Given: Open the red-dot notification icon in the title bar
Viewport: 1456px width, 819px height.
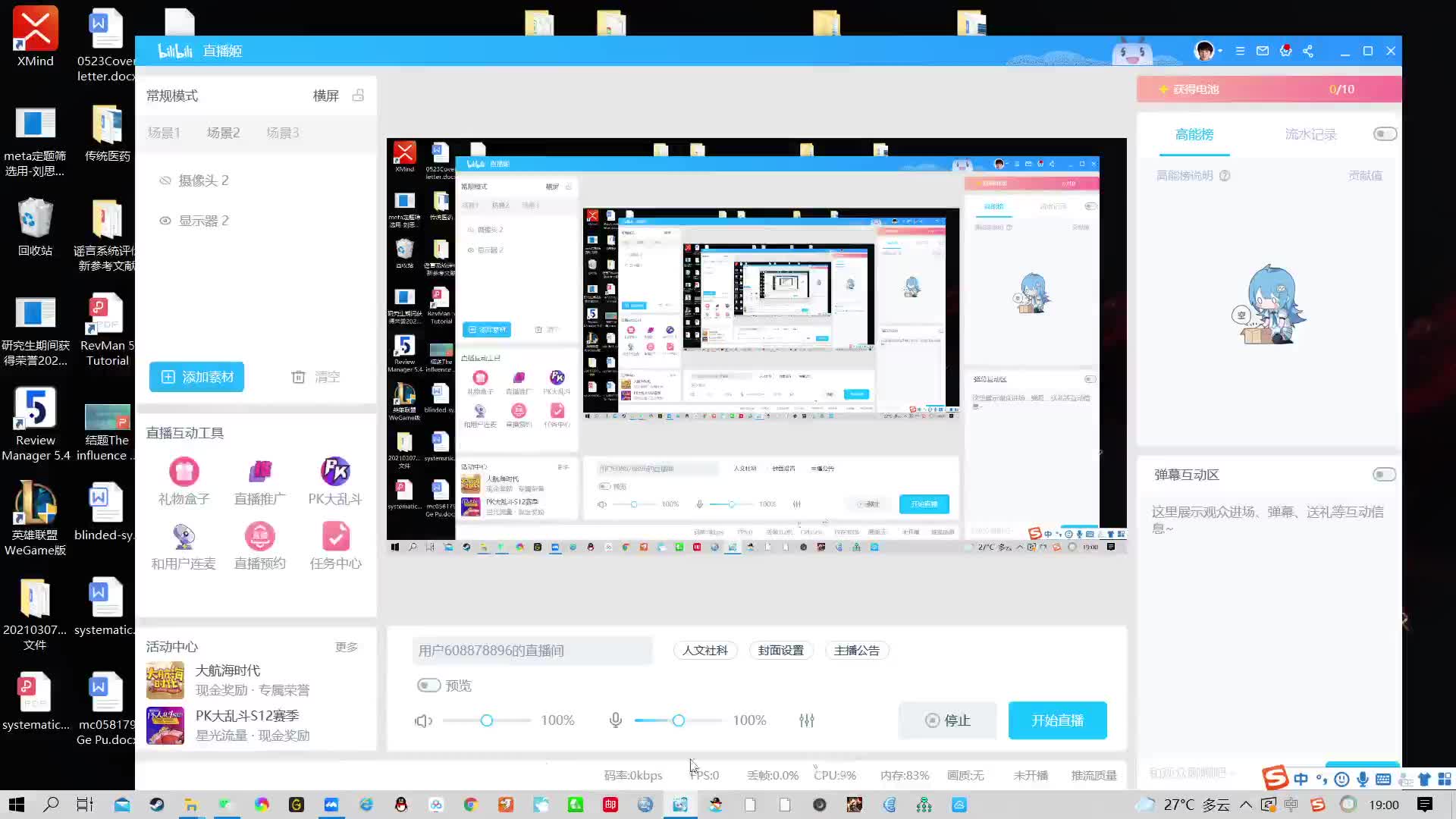Looking at the screenshot, I should pyautogui.click(x=1285, y=51).
